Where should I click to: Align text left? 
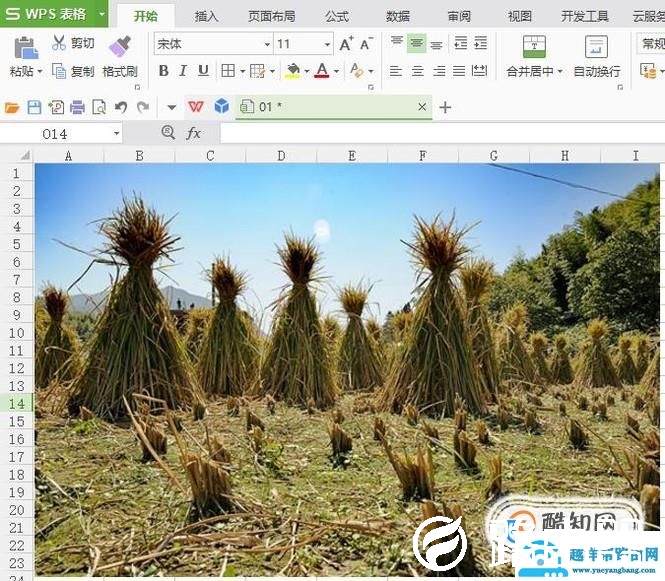[x=396, y=71]
